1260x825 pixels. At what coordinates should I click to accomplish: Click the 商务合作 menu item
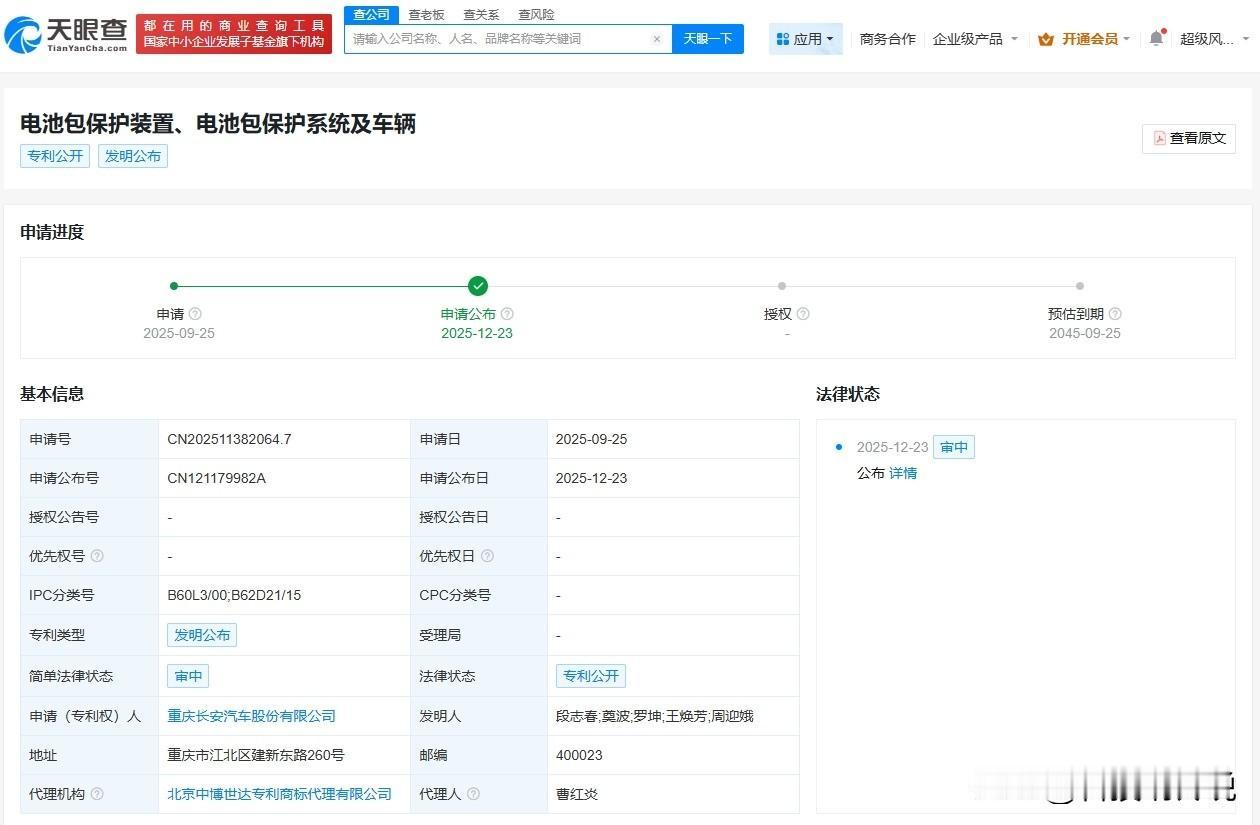[887, 39]
